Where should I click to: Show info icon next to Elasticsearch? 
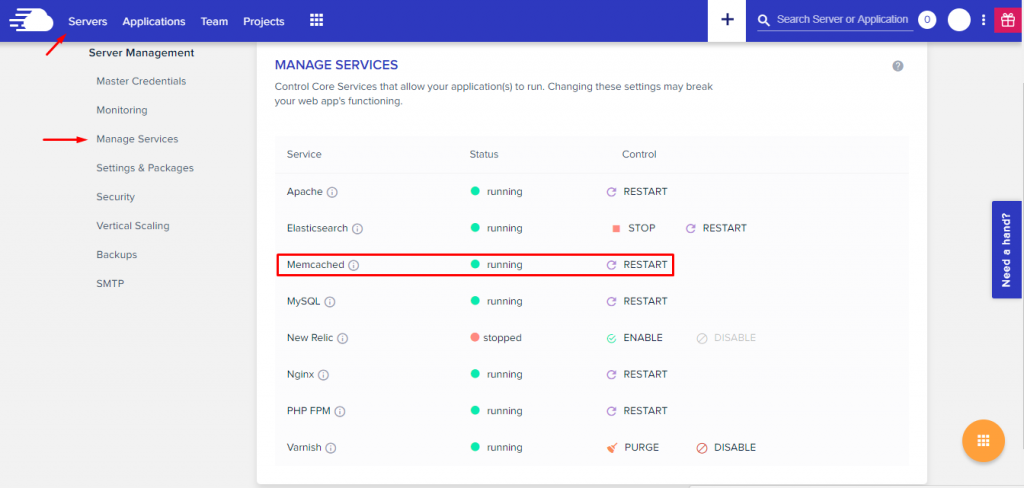click(x=358, y=229)
